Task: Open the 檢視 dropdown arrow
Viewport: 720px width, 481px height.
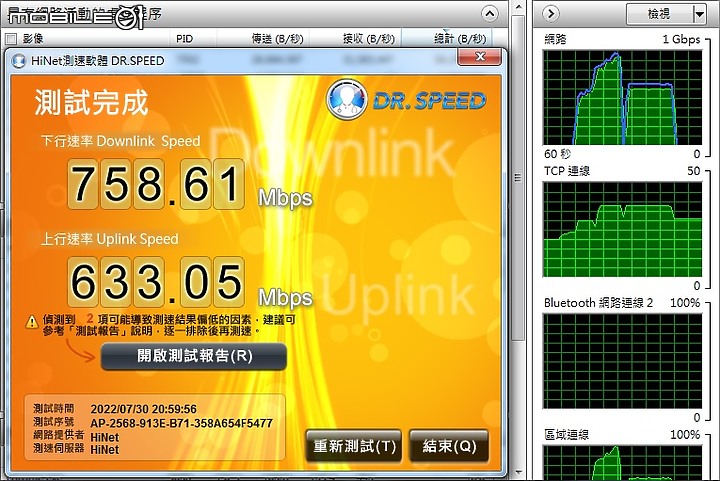Action: coord(699,14)
